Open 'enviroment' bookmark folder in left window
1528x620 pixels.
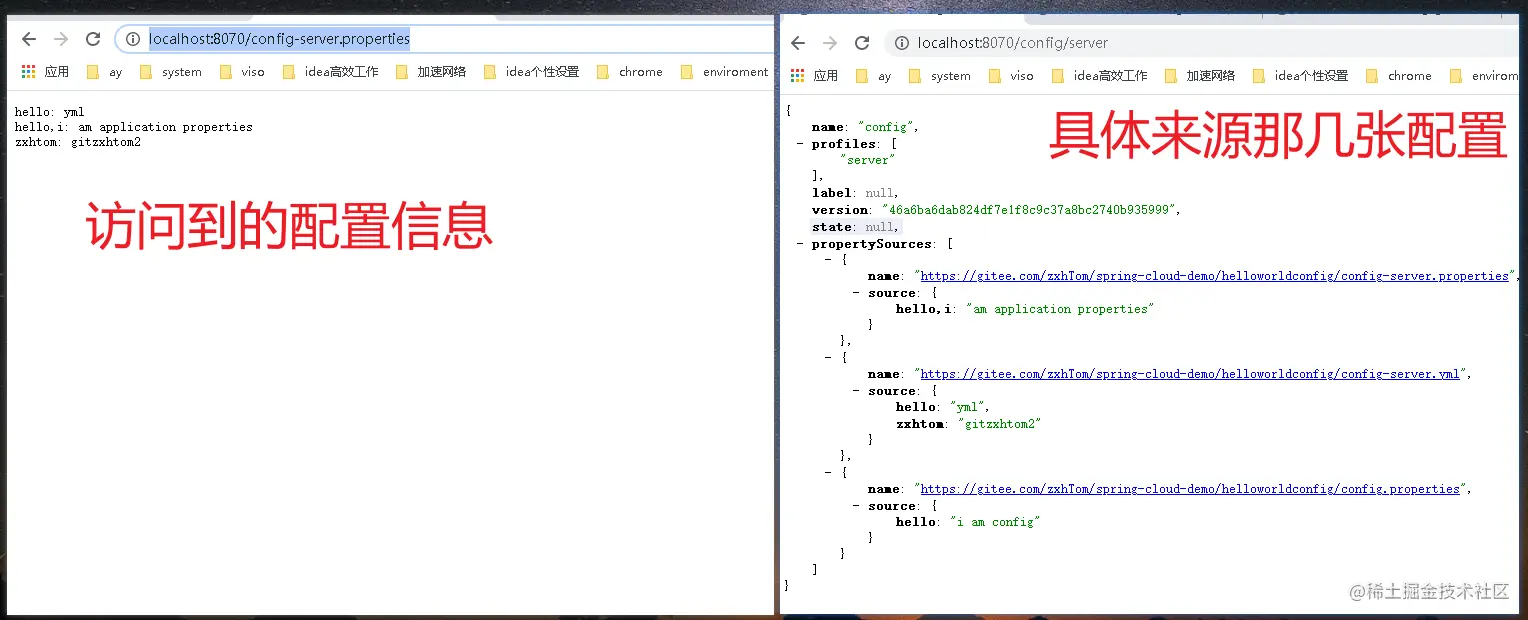click(725, 72)
